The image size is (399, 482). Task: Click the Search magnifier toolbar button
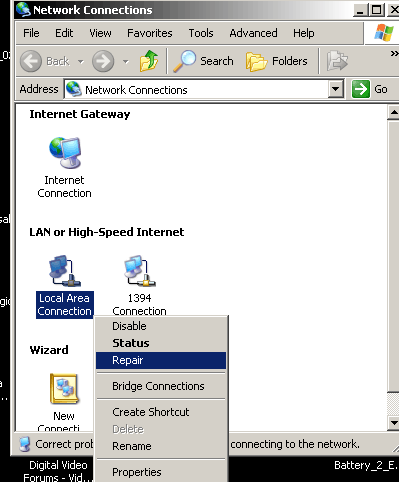point(203,61)
